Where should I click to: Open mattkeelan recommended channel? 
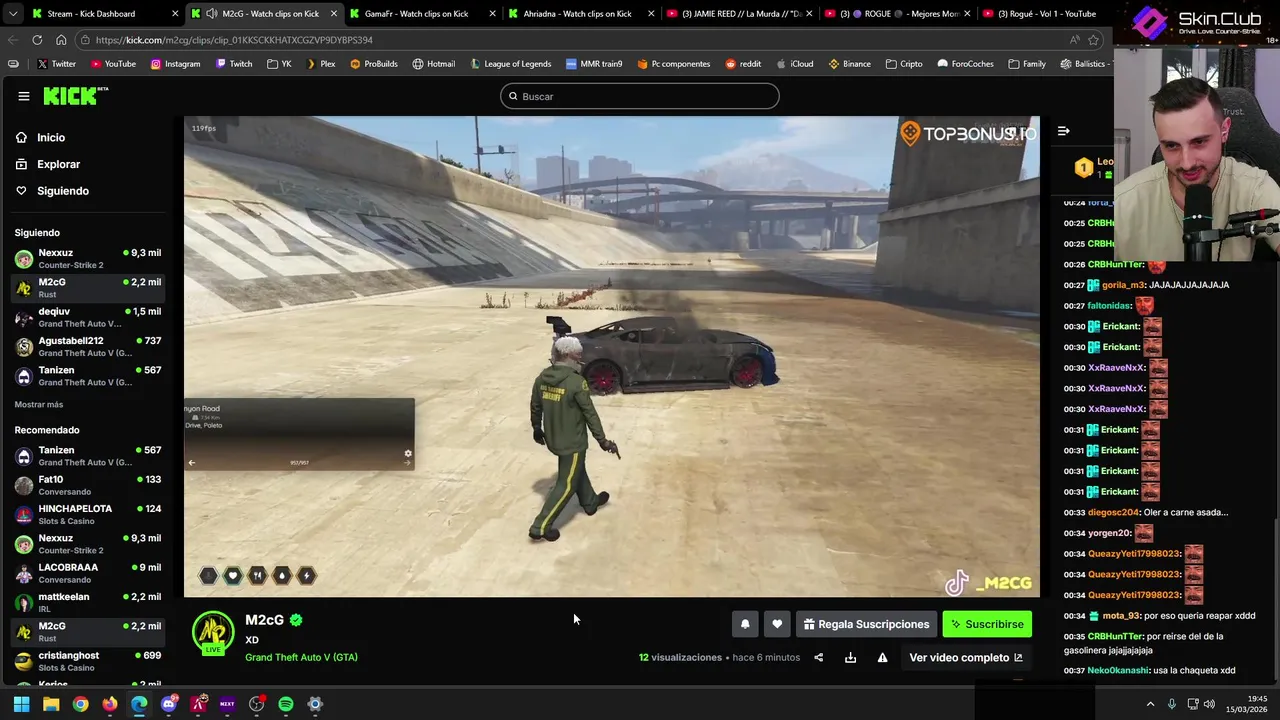coord(88,602)
